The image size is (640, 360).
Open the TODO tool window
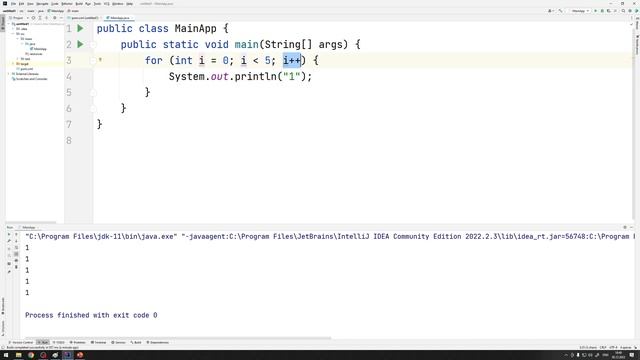click(59, 342)
